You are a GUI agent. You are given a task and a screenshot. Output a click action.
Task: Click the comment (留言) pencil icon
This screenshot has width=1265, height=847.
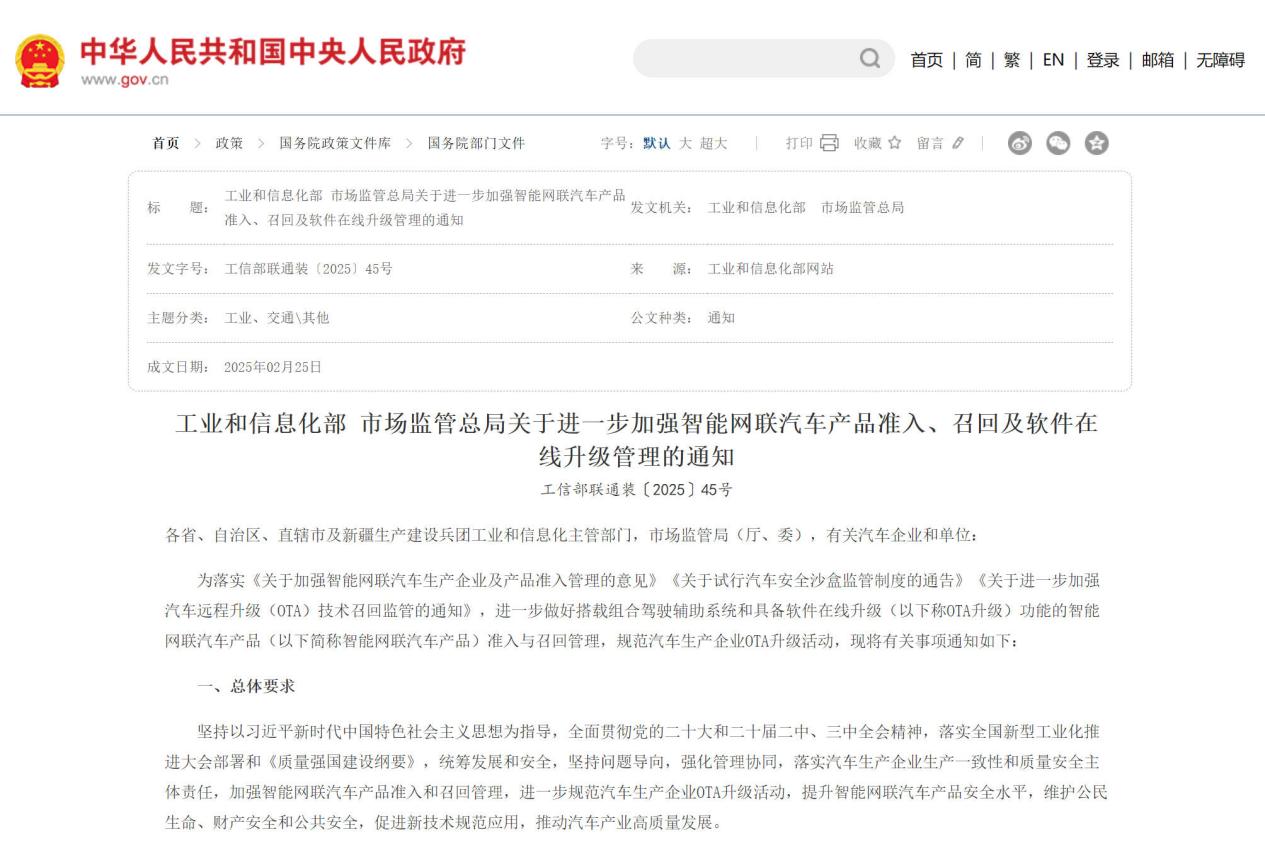pos(958,143)
